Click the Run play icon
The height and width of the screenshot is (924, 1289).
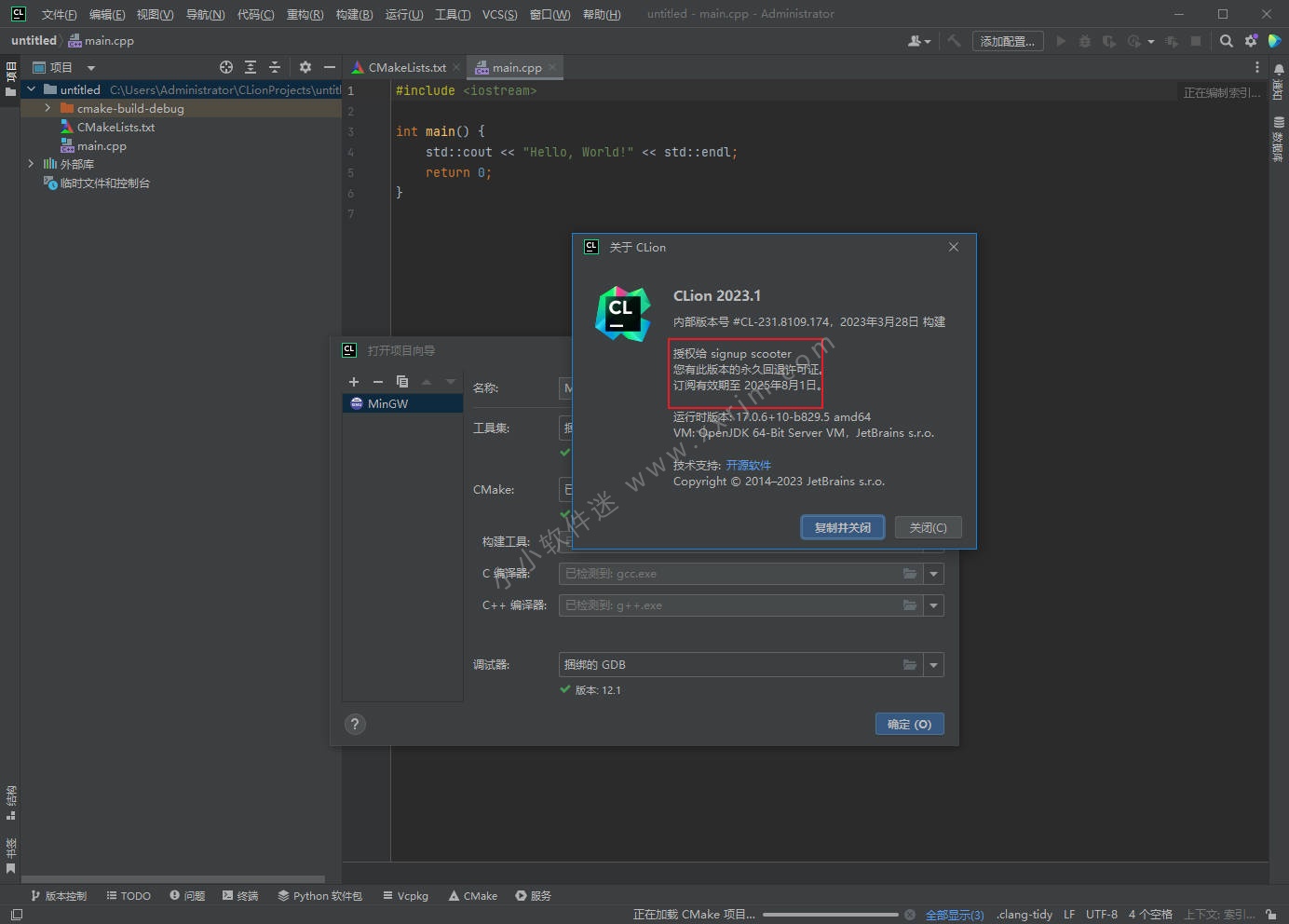tap(1061, 41)
